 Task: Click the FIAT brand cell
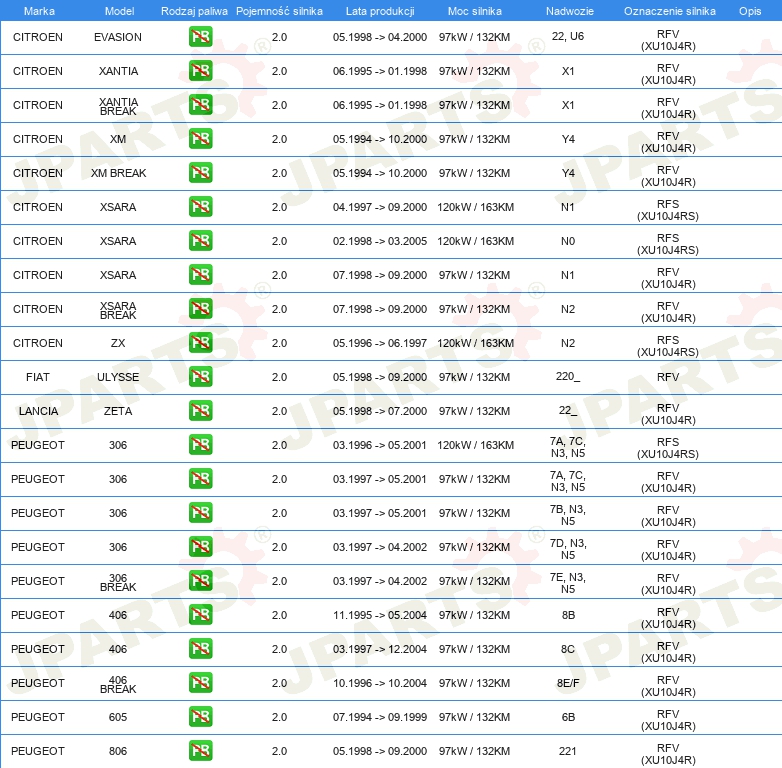click(37, 377)
